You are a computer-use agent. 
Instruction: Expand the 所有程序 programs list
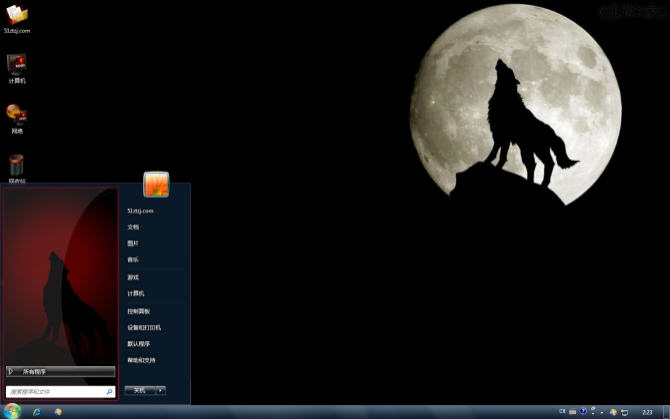pyautogui.click(x=60, y=371)
